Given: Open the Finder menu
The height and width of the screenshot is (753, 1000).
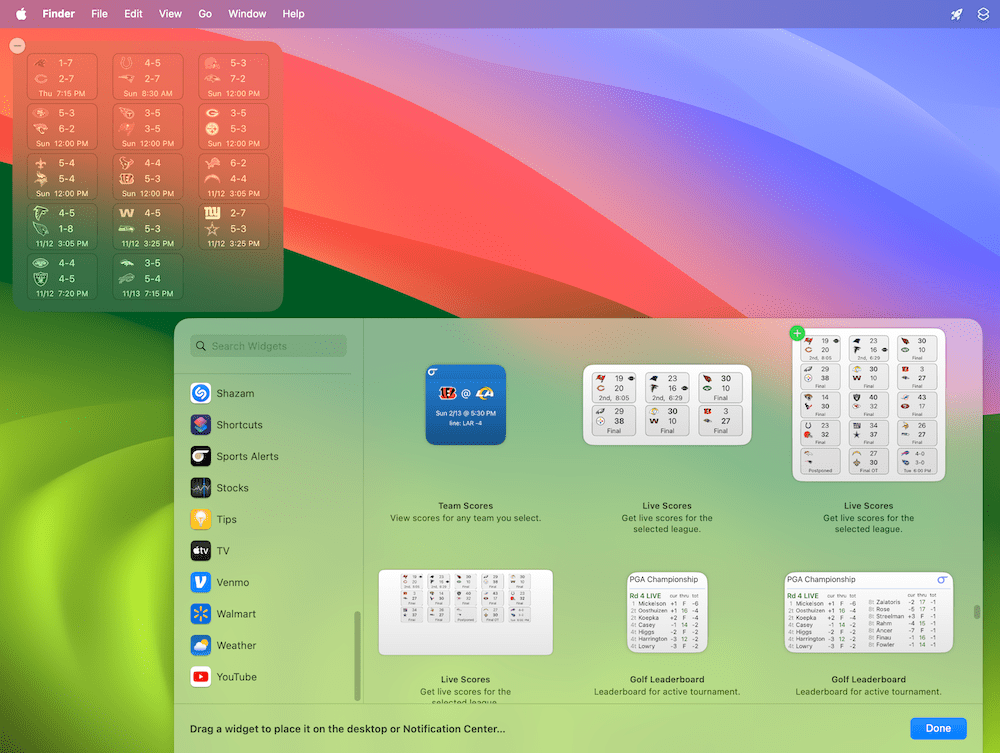Looking at the screenshot, I should [x=58, y=14].
